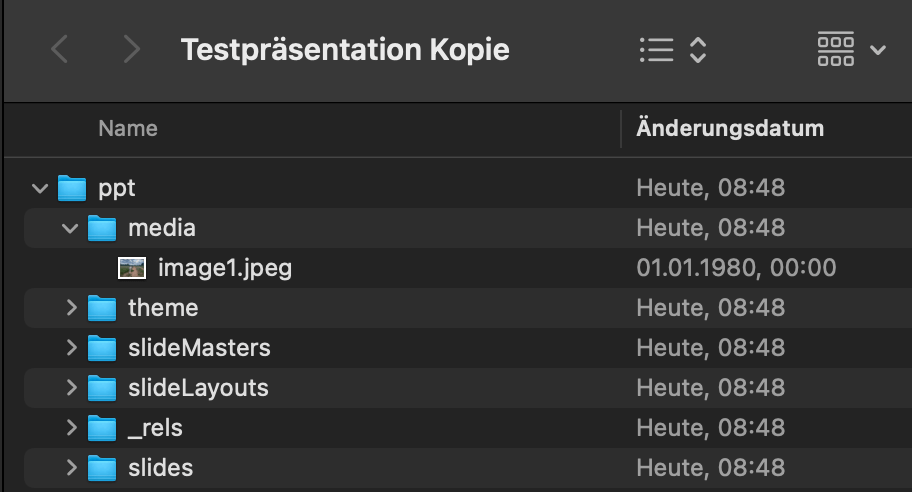Expand the theme folder

pos(72,308)
